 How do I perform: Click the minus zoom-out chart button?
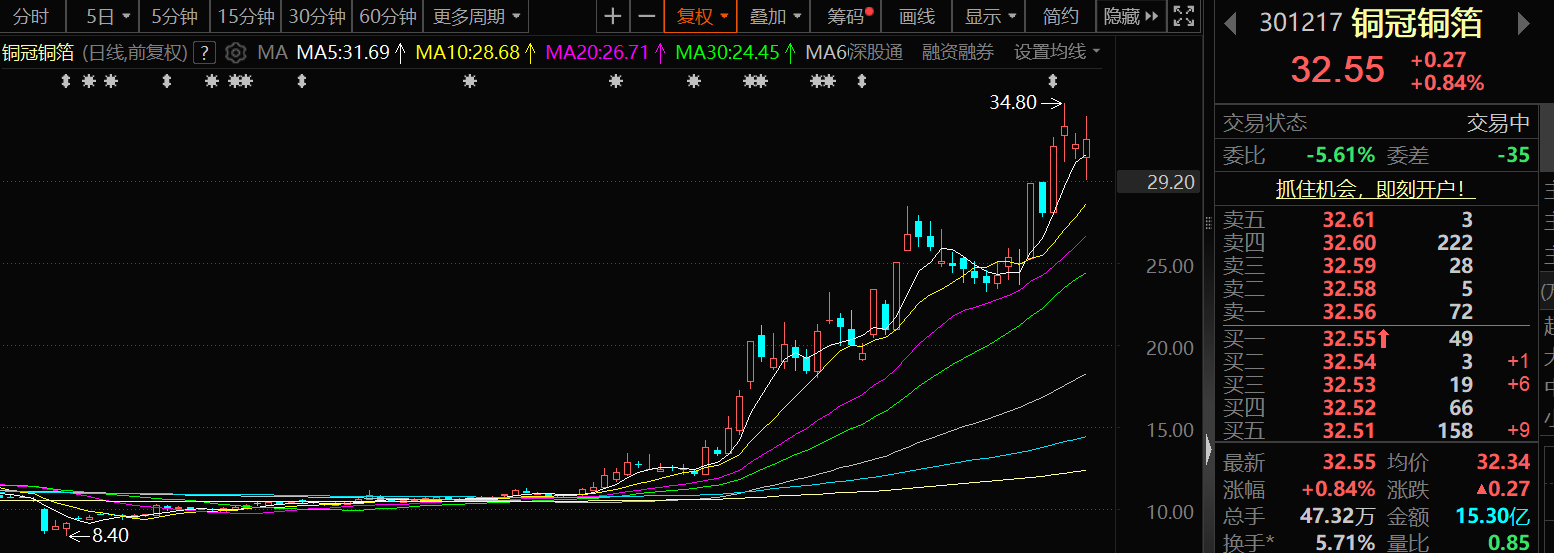[x=647, y=16]
